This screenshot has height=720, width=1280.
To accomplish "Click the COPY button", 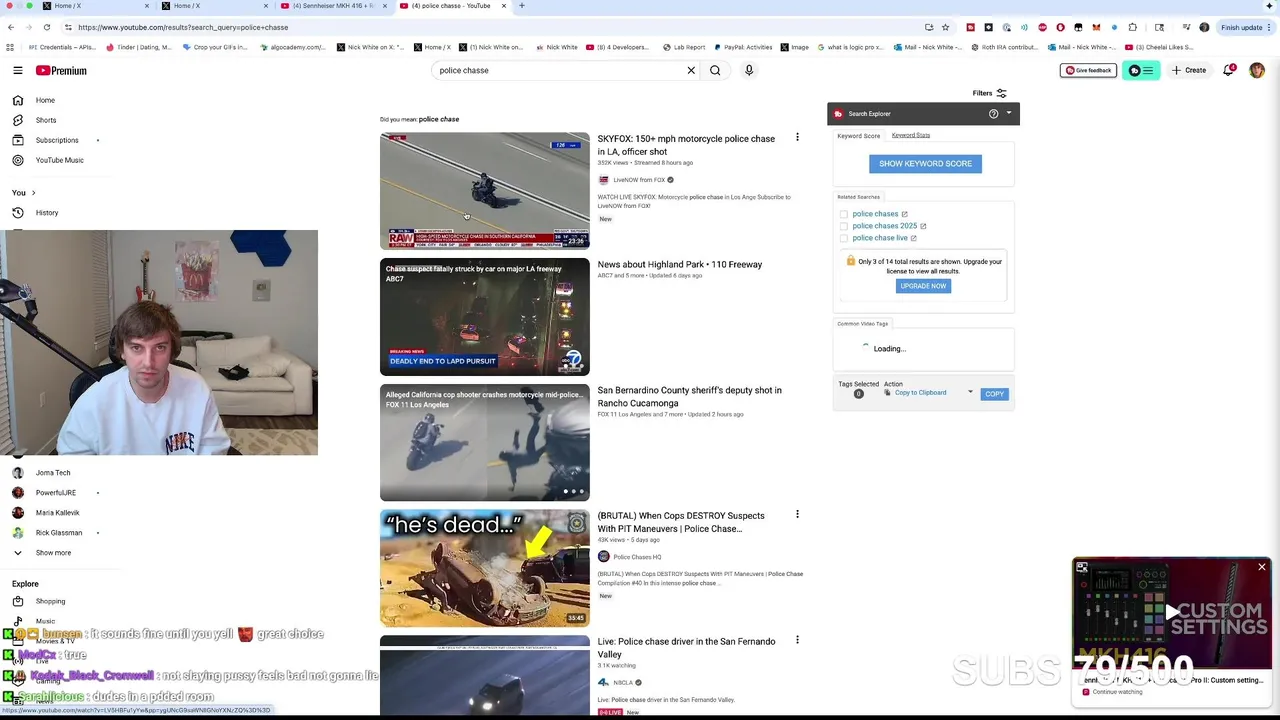I will 994,394.
